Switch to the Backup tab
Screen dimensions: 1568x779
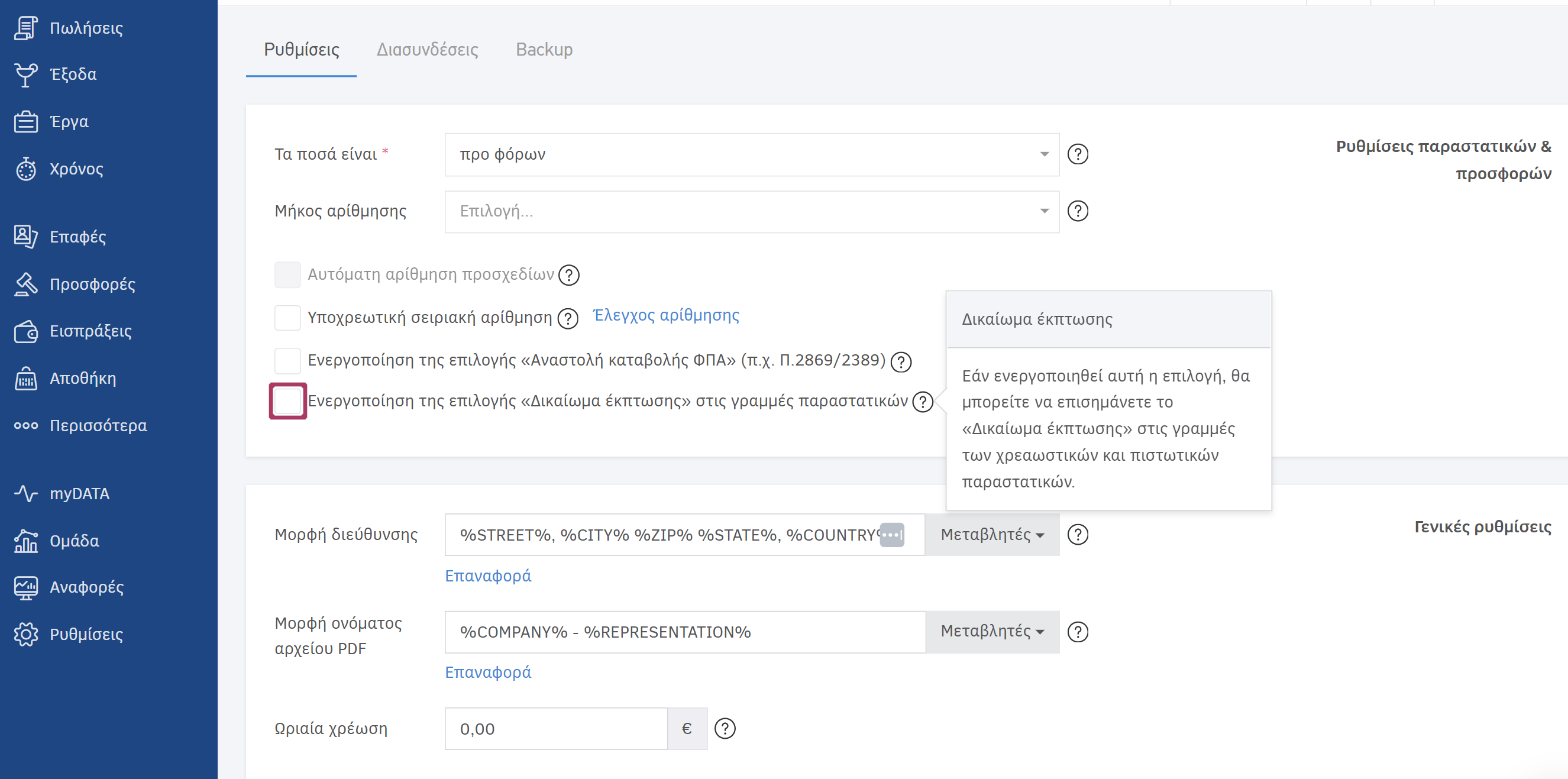(544, 50)
